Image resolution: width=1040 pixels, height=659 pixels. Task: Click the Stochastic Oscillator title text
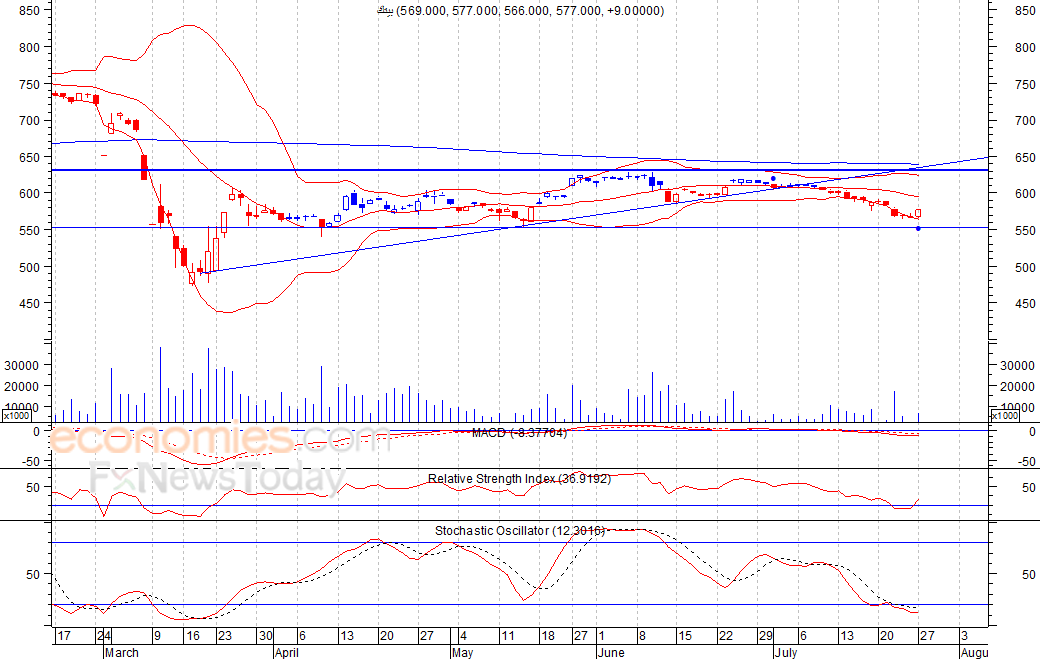tap(519, 530)
